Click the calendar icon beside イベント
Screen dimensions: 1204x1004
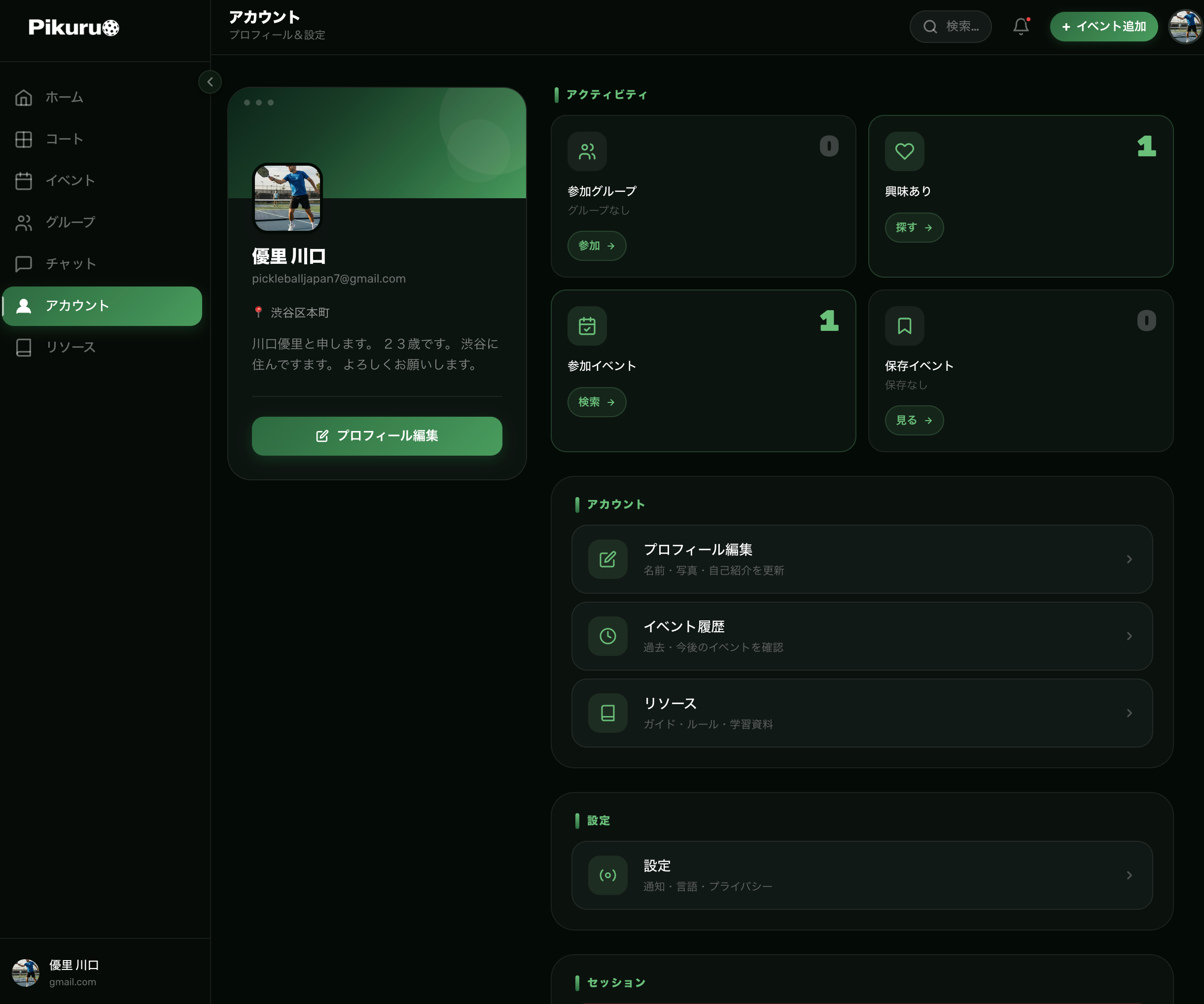click(24, 180)
